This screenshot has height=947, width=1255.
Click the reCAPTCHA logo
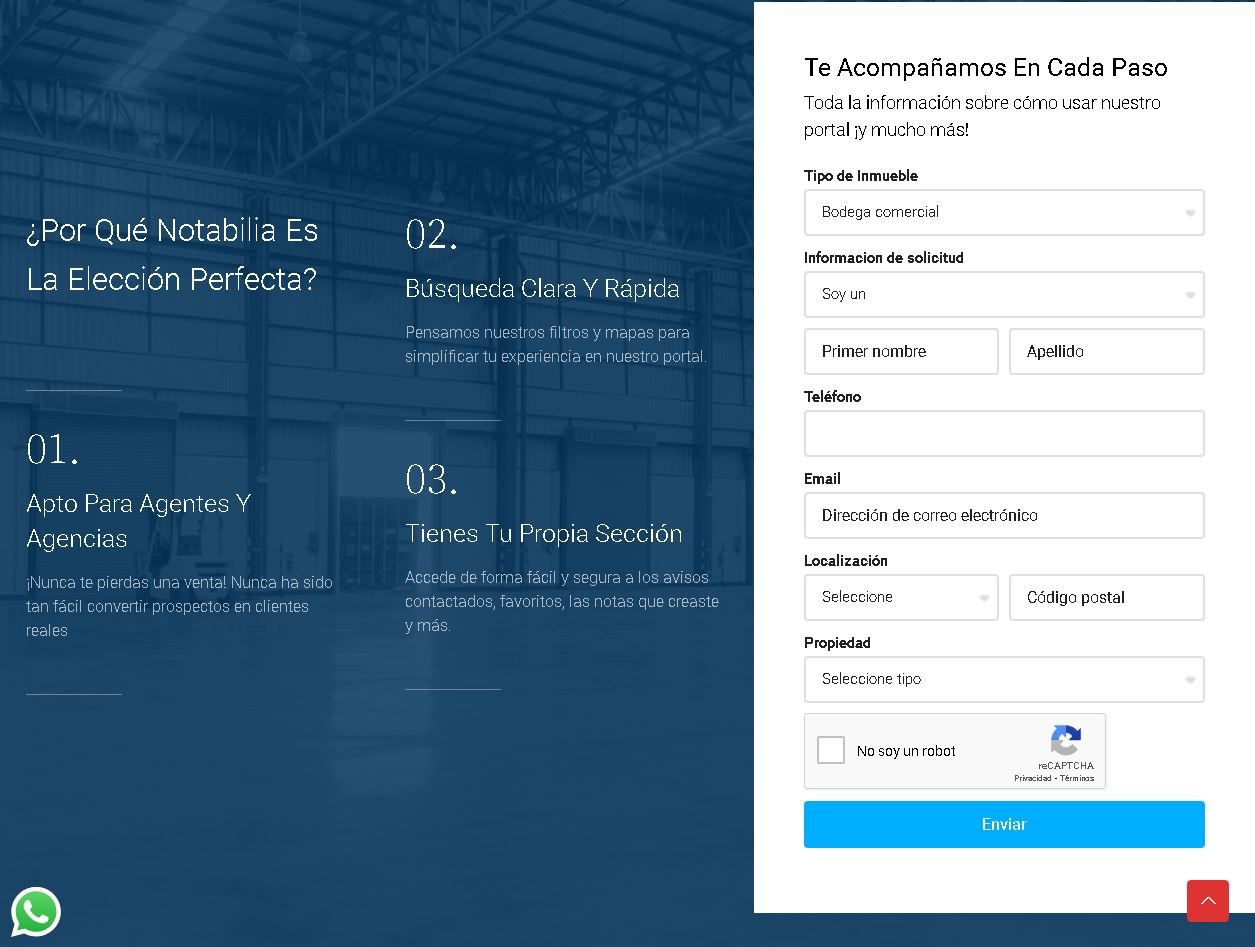click(1066, 741)
